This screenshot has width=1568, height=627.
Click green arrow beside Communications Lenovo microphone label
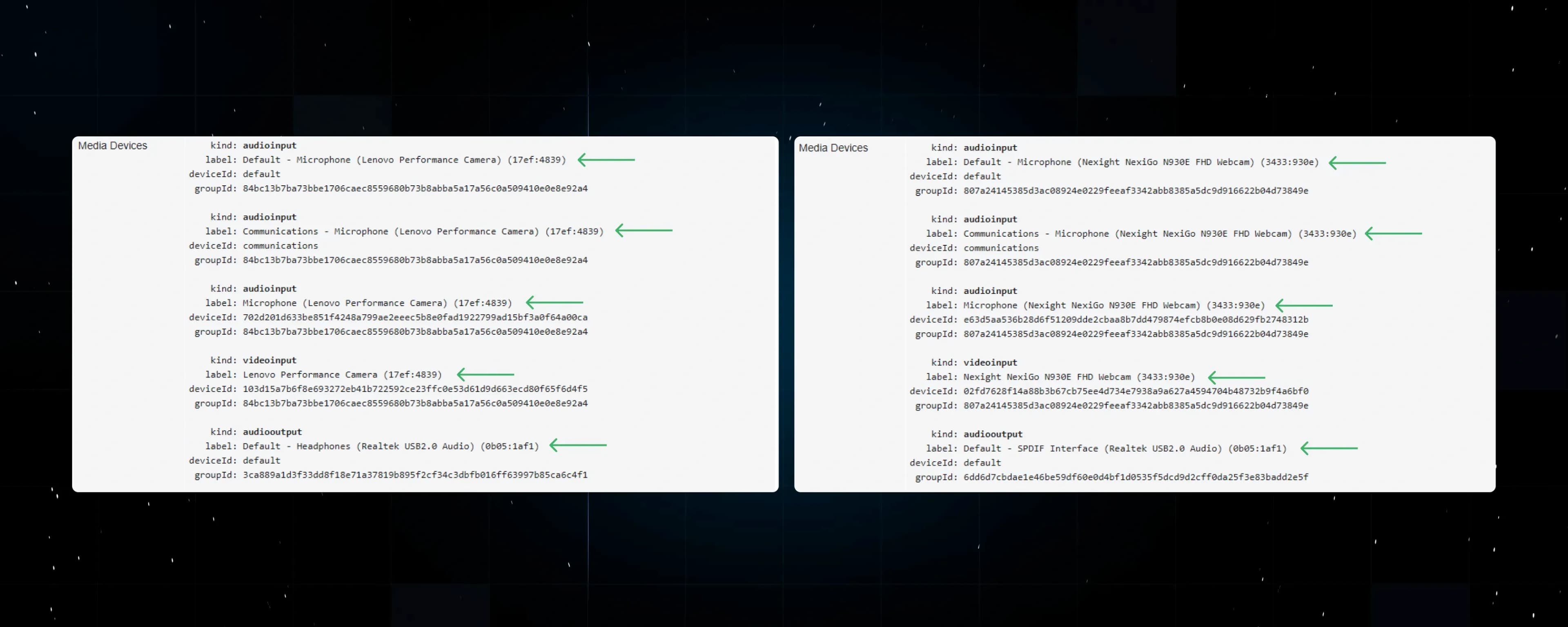[x=644, y=231]
